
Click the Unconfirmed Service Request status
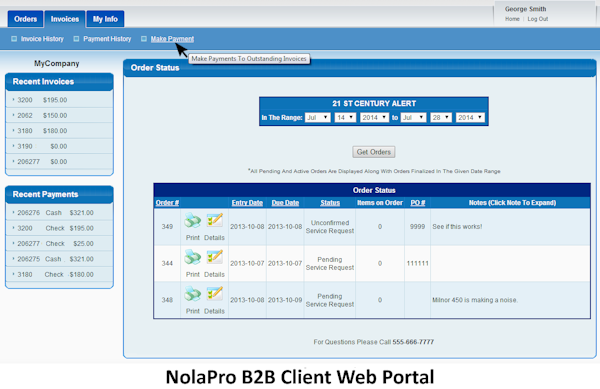pos(329,226)
